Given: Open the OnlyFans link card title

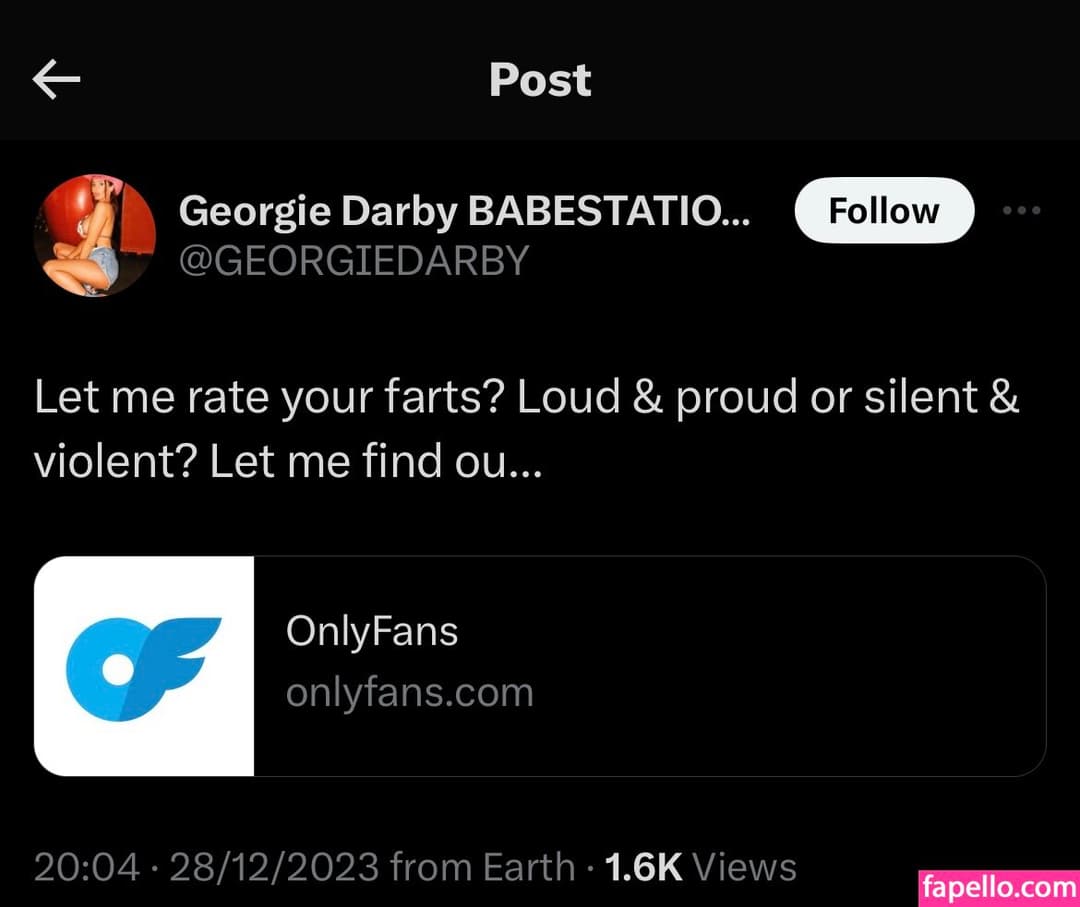Looking at the screenshot, I should [x=372, y=631].
